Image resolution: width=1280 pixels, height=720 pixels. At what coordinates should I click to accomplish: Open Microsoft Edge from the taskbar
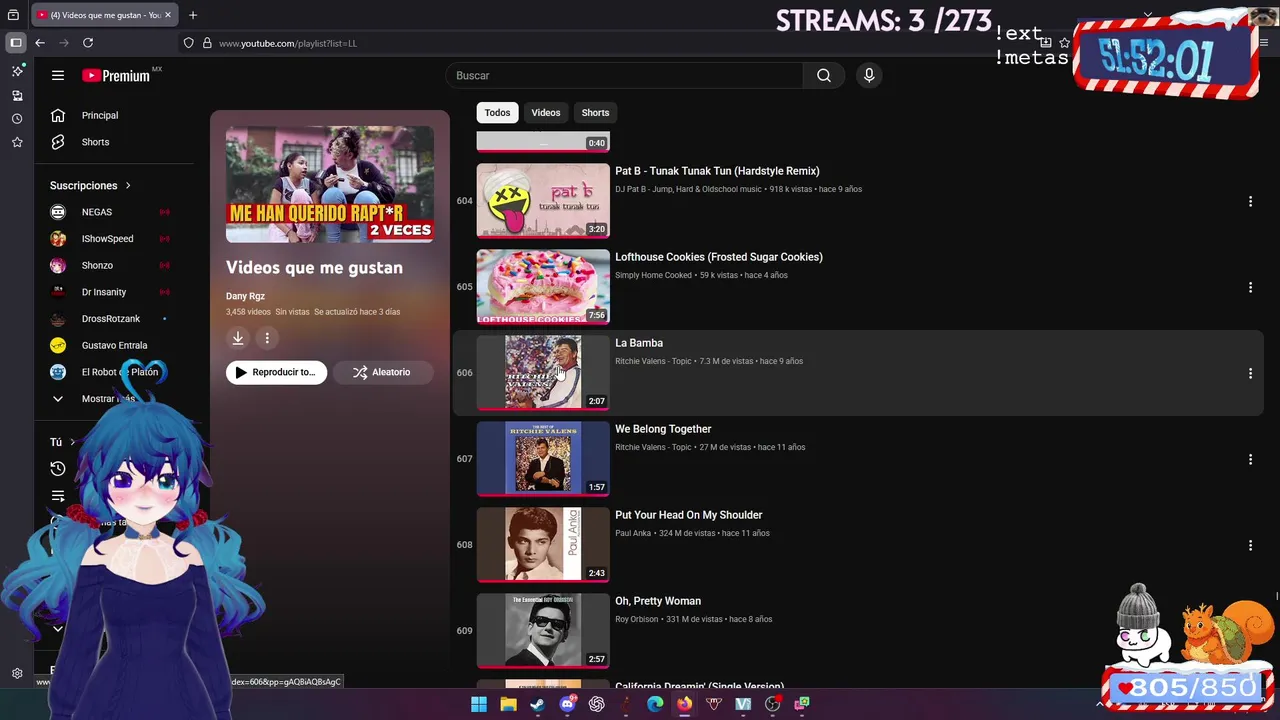tap(655, 704)
